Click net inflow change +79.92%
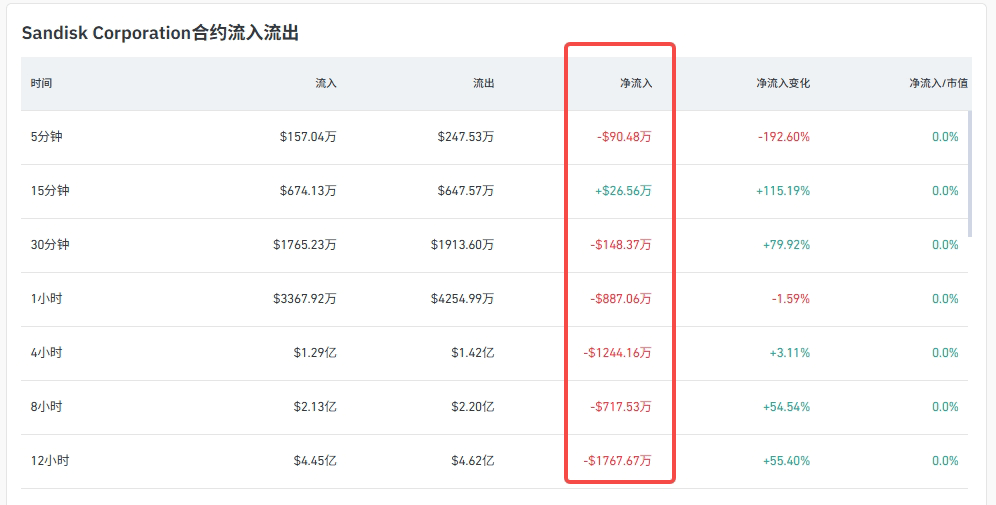The height and width of the screenshot is (505, 996). pos(786,245)
